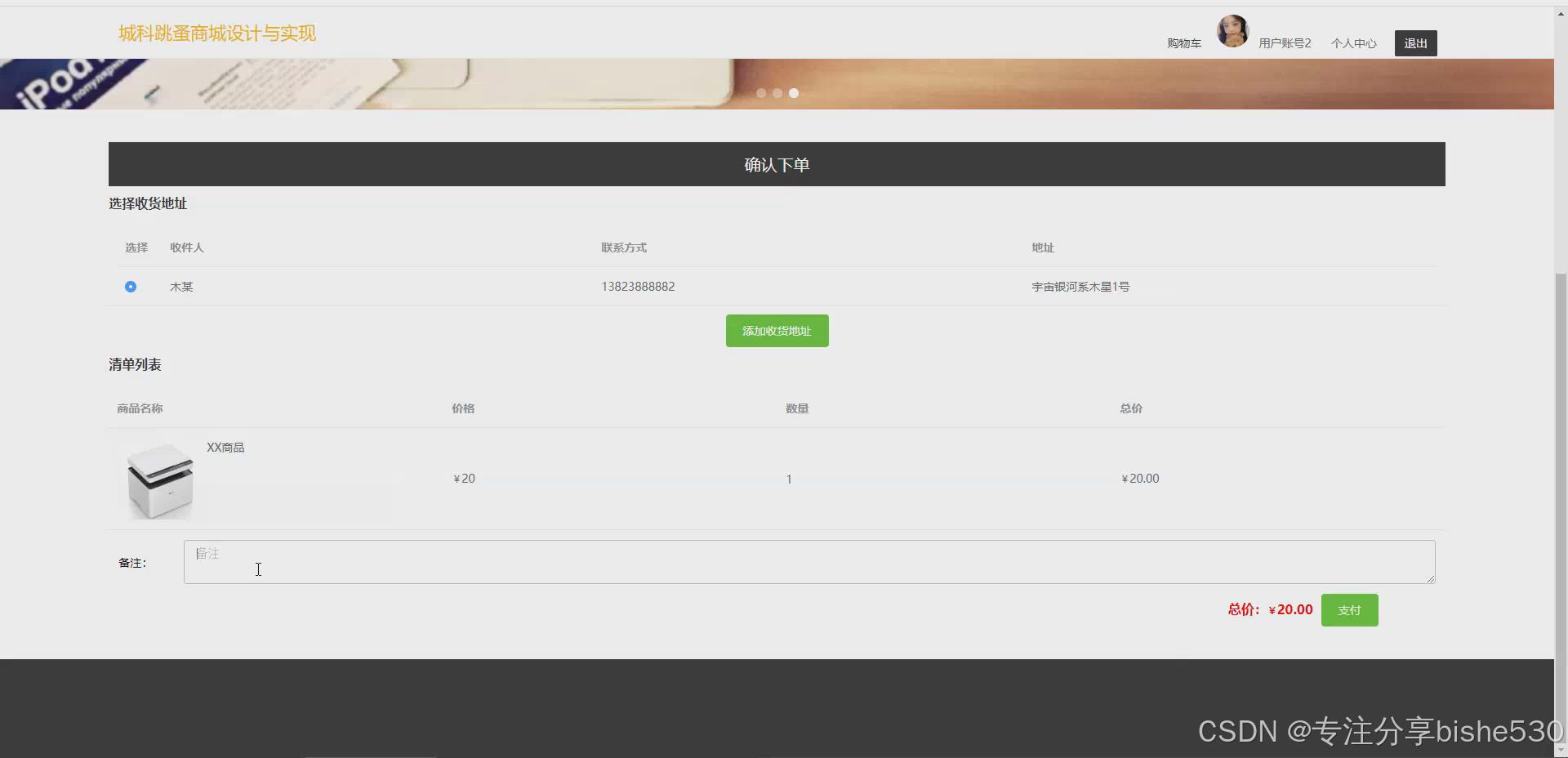This screenshot has width=1568, height=758.
Task: Open the 购物车 shopping cart link
Action: click(1183, 43)
